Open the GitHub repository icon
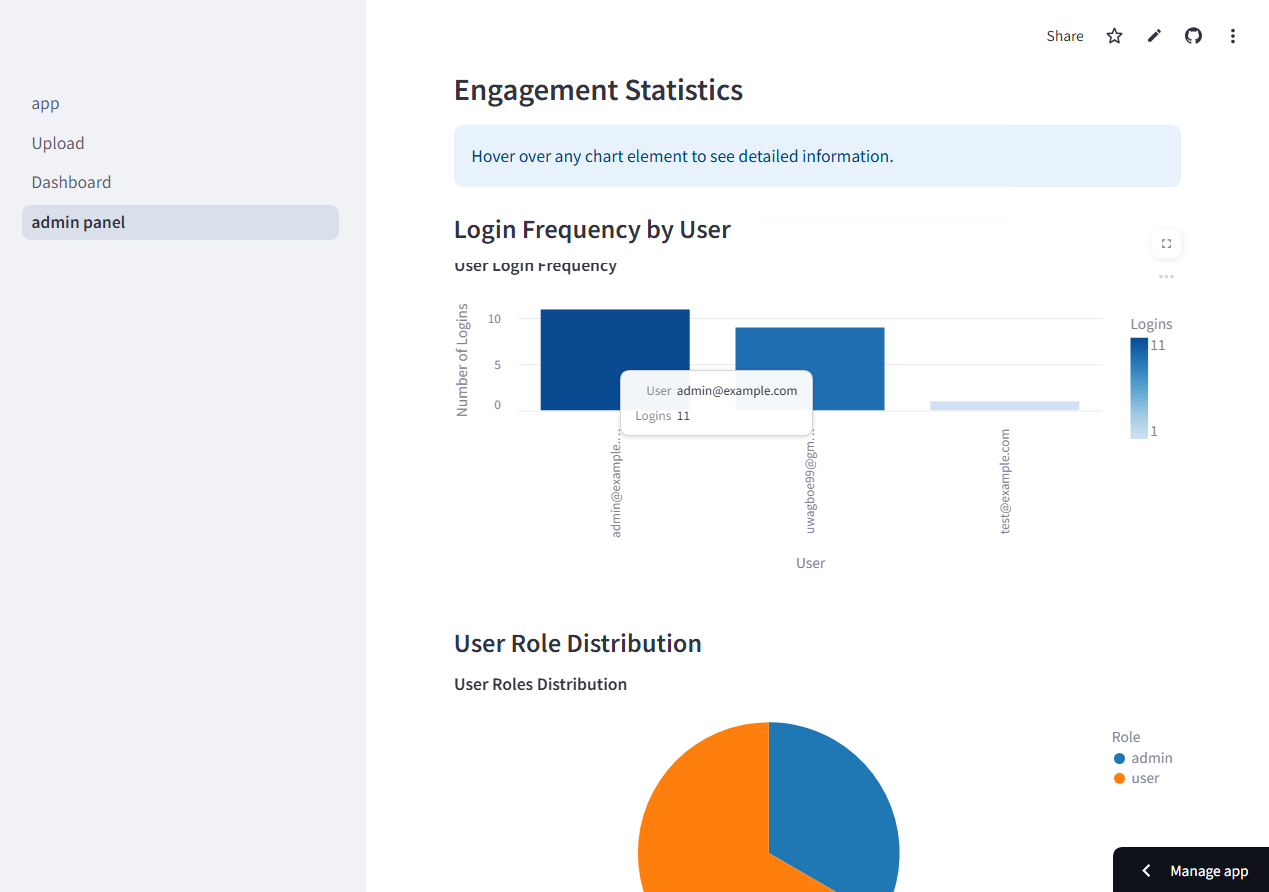Image resolution: width=1269 pixels, height=892 pixels. tap(1193, 36)
